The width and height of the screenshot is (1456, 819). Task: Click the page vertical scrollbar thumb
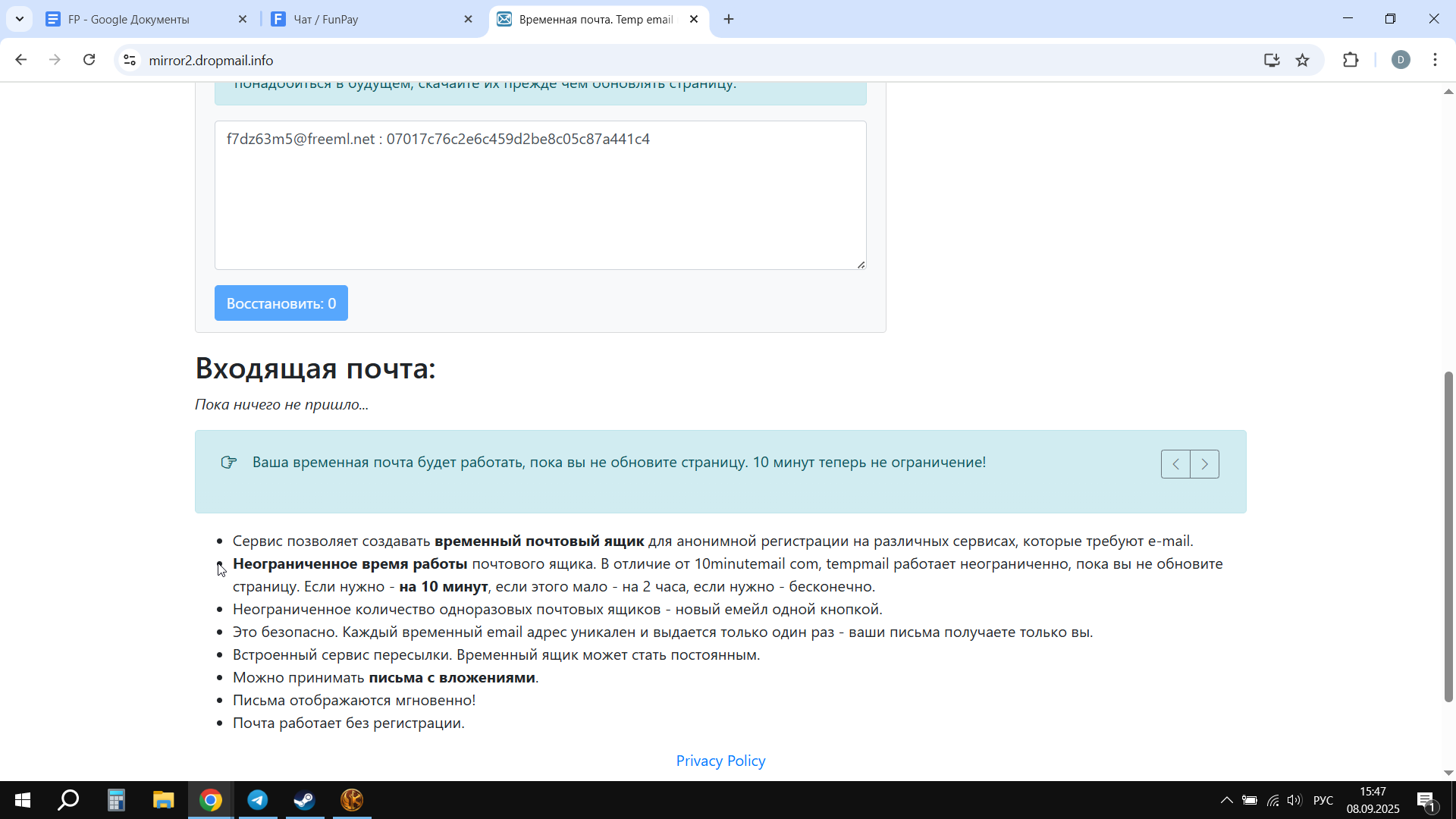[1448, 537]
